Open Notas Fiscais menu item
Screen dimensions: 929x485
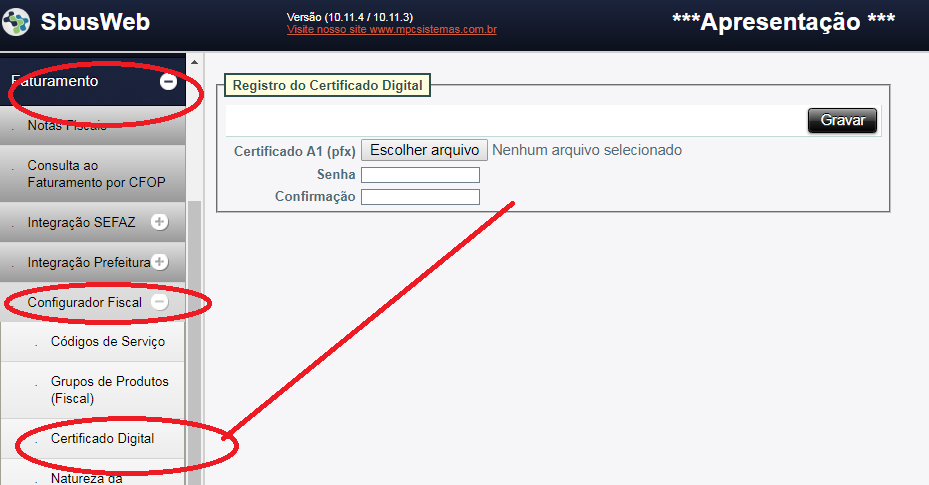click(67, 126)
